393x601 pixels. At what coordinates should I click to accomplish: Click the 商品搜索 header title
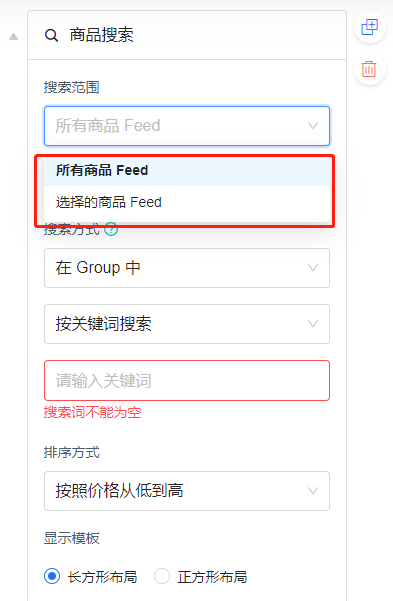tap(102, 35)
